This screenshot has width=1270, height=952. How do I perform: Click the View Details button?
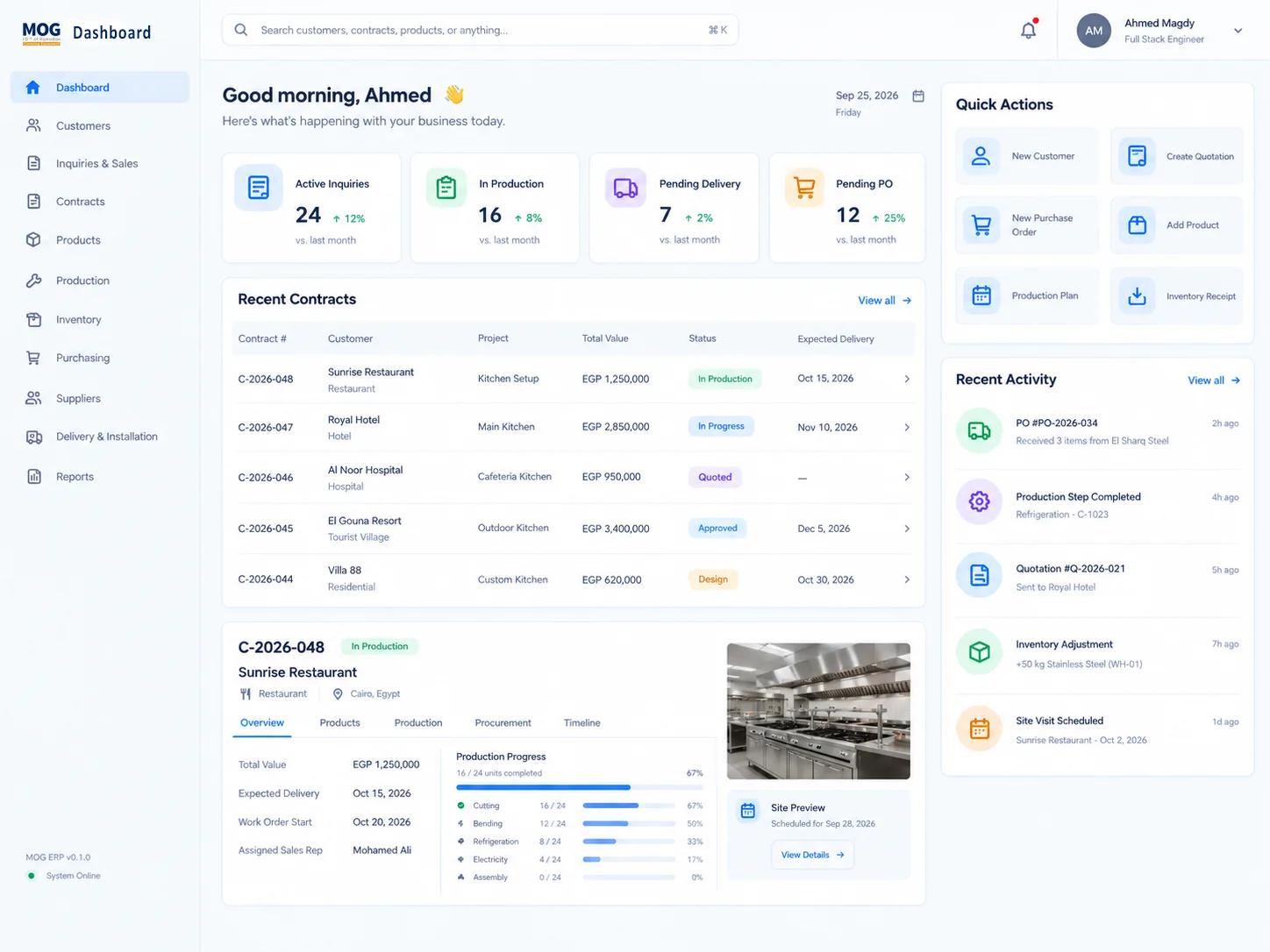coord(812,855)
